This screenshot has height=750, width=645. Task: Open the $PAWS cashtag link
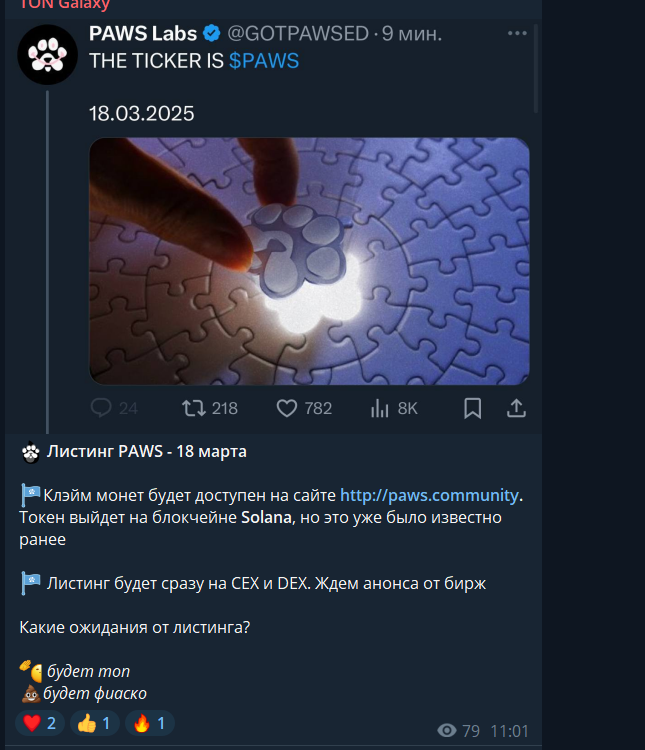pyautogui.click(x=264, y=61)
